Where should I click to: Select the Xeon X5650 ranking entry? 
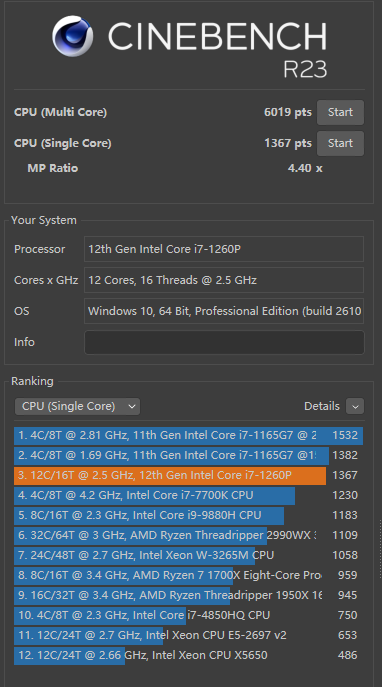pos(188,655)
